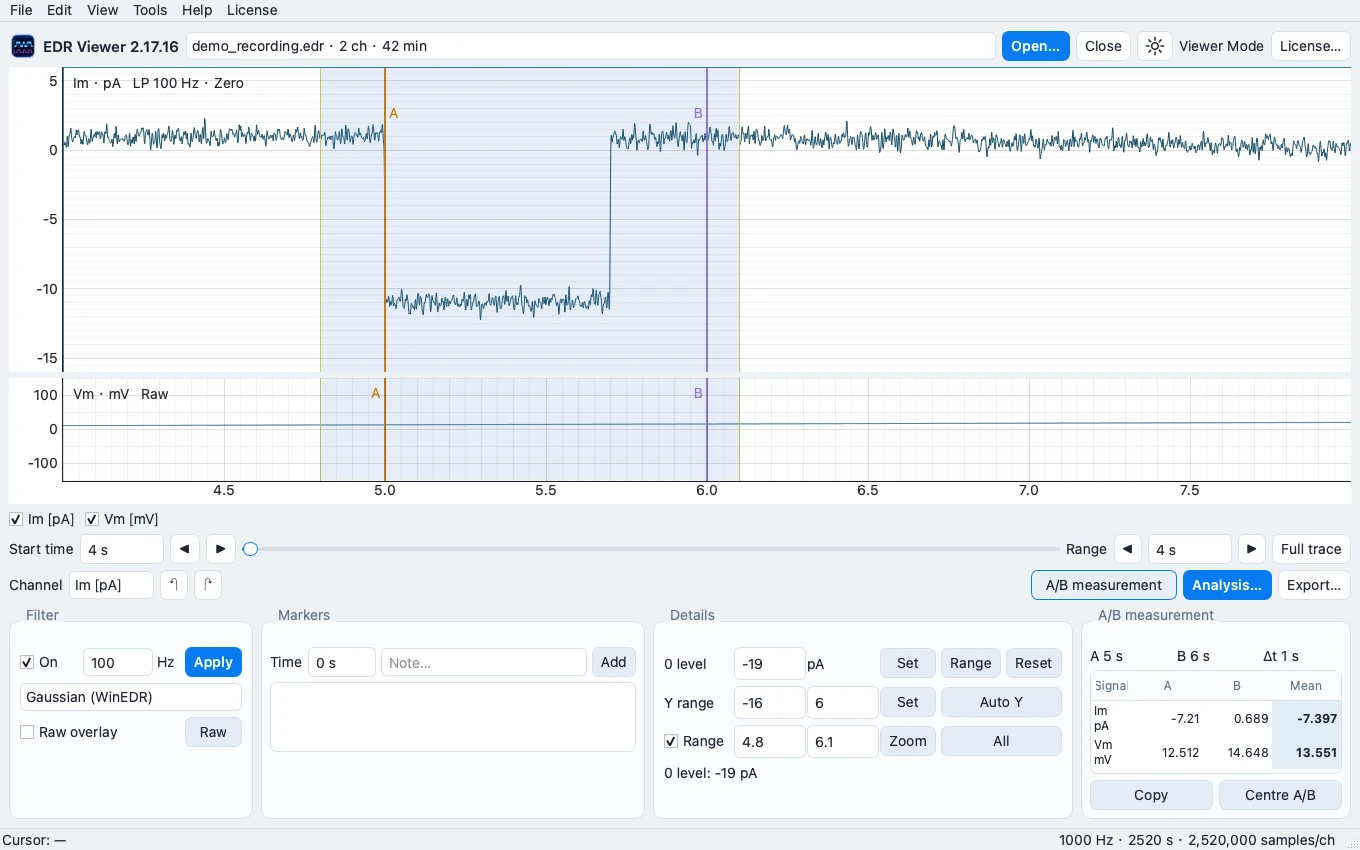Viewport: 1360px width, 850px height.
Task: Click Centre A/B button
Action: 1280,795
